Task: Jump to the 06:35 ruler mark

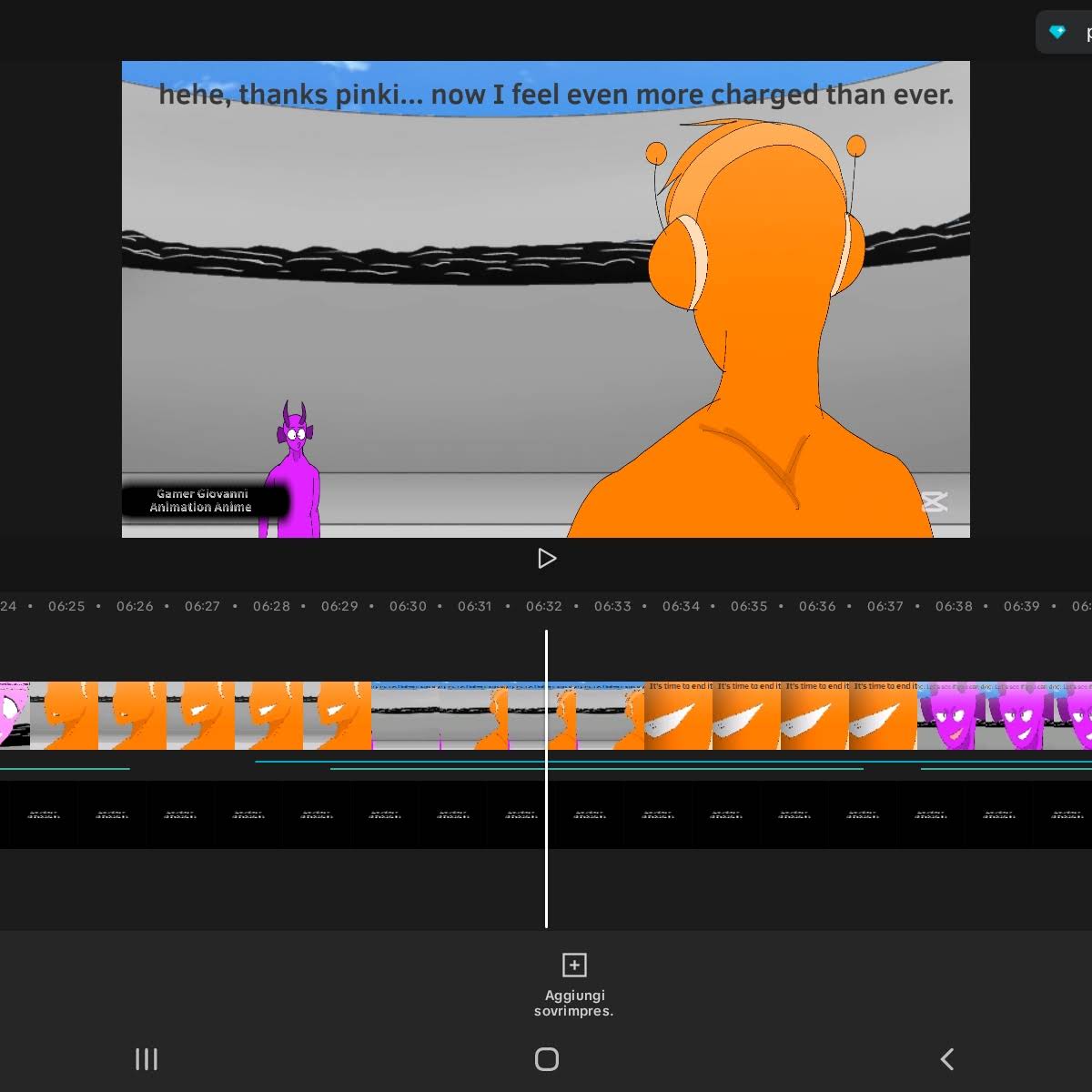Action: pos(749,606)
